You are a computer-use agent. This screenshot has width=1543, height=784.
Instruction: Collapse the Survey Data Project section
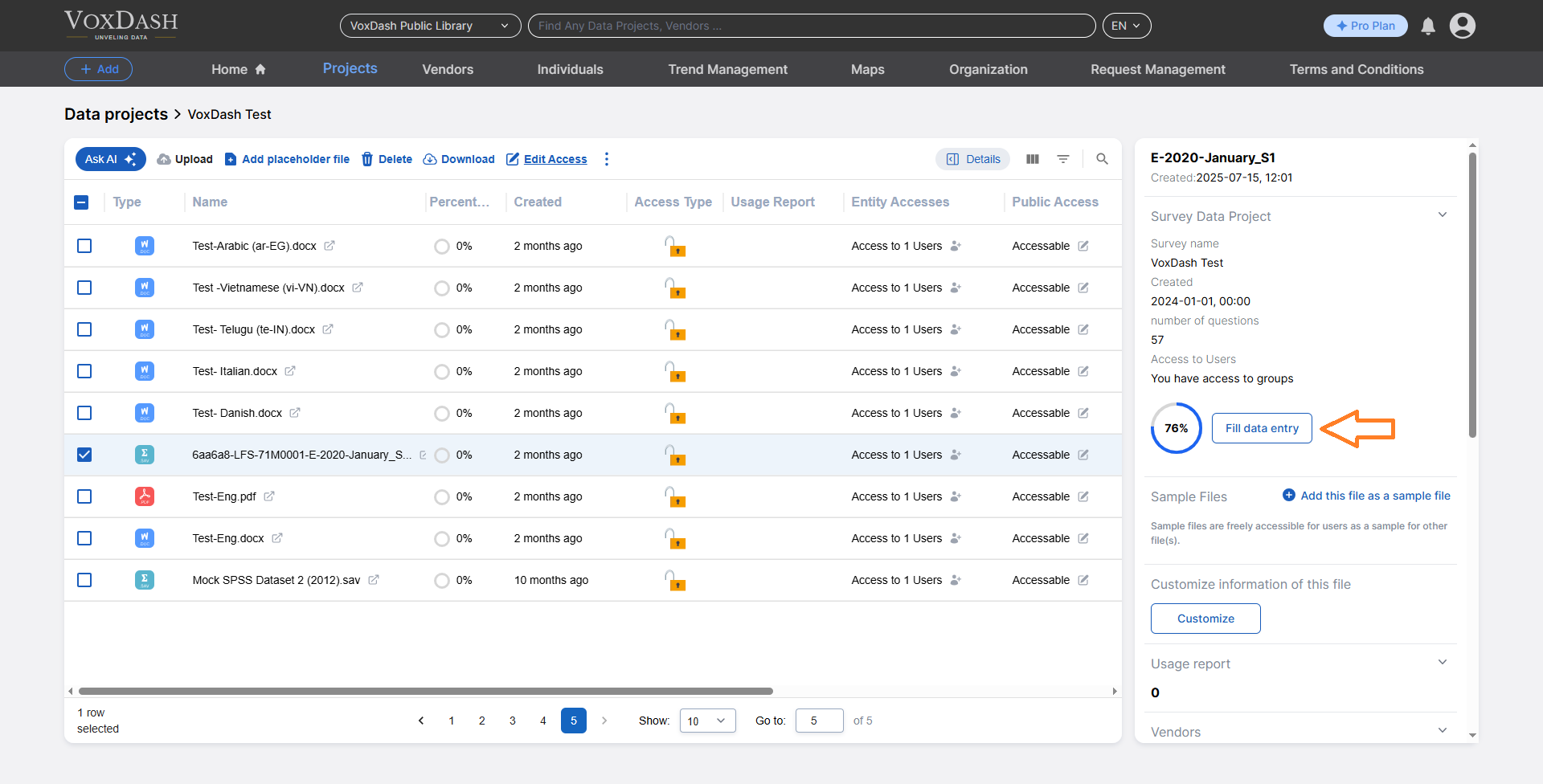click(x=1442, y=215)
